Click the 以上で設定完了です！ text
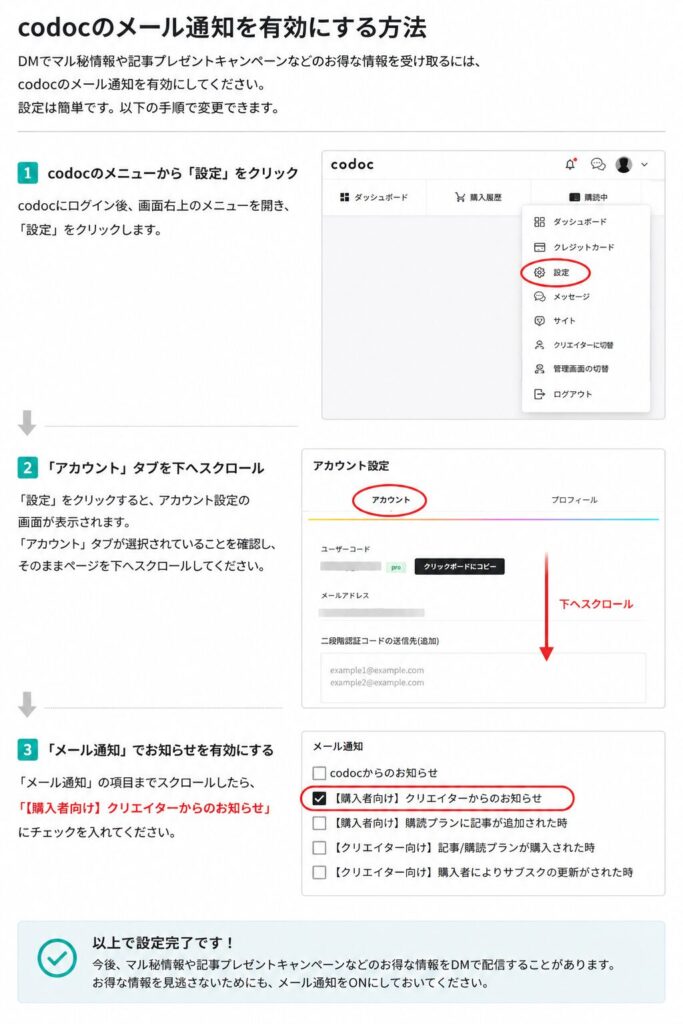 [163, 942]
